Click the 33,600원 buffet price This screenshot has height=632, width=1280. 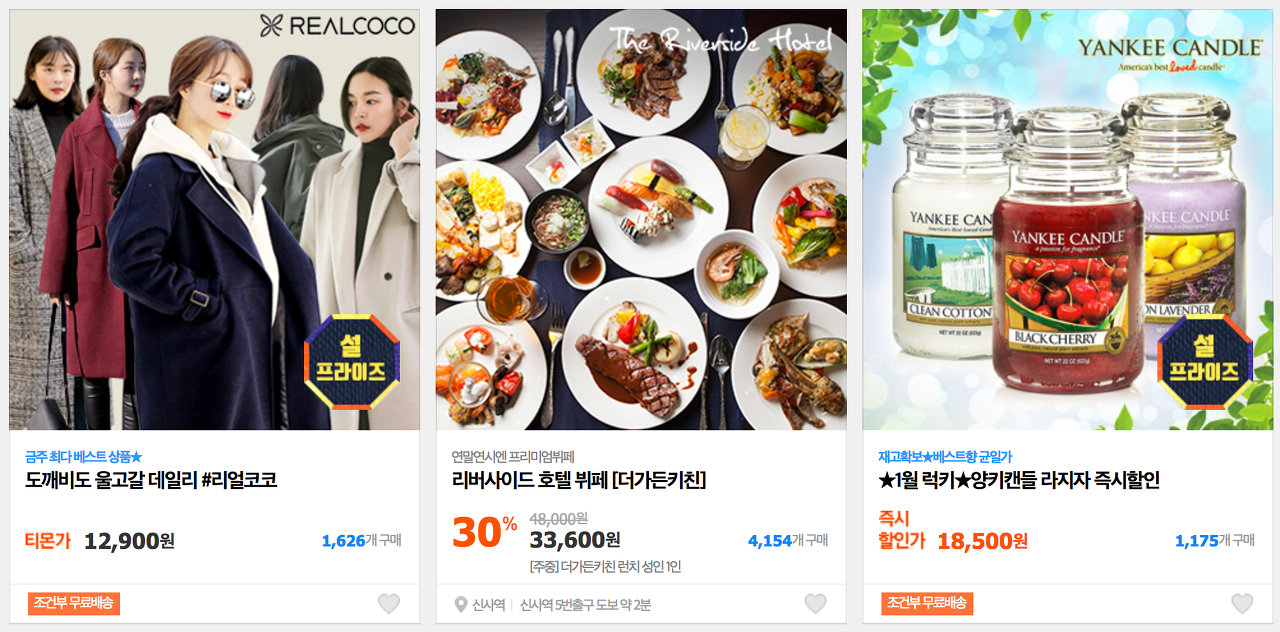[x=575, y=540]
